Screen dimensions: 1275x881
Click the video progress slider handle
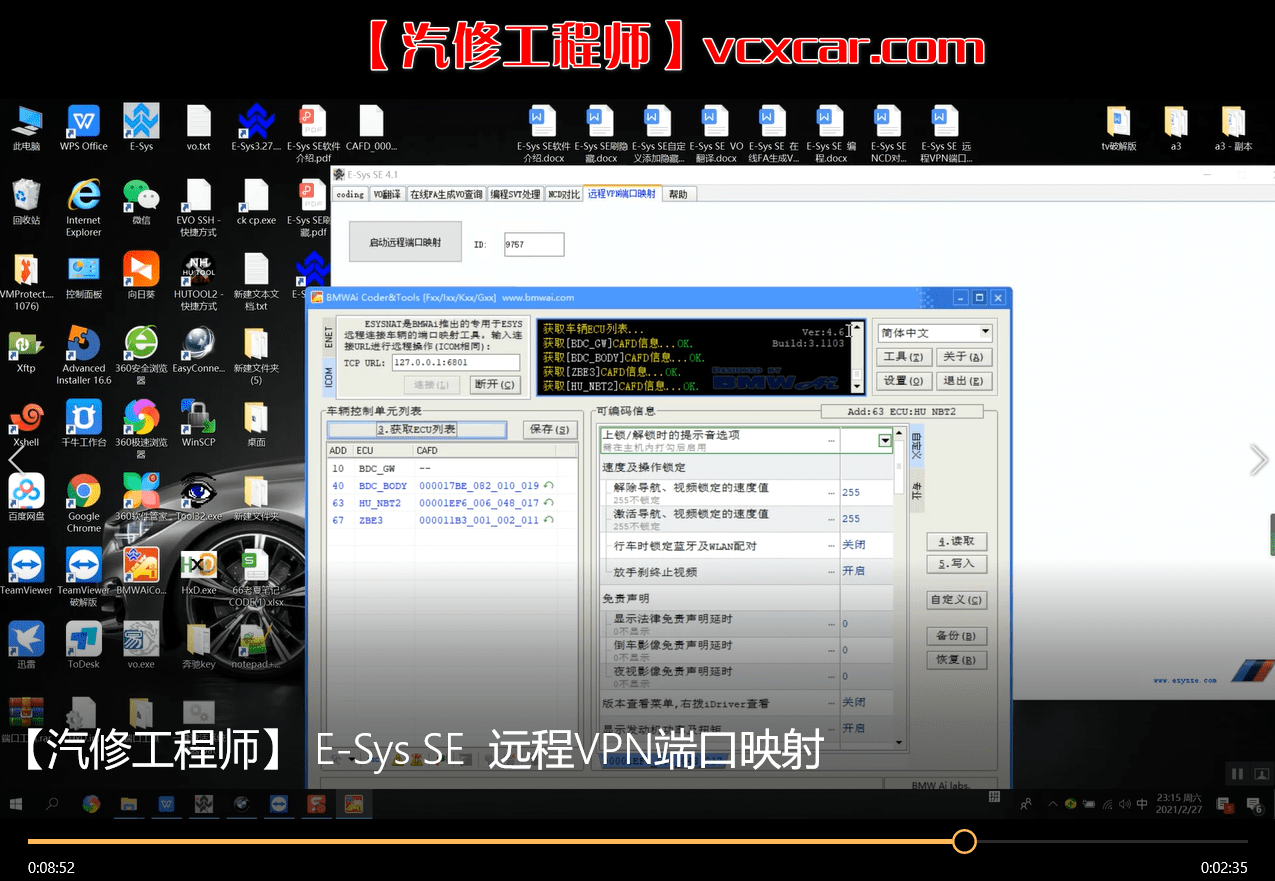(x=964, y=841)
